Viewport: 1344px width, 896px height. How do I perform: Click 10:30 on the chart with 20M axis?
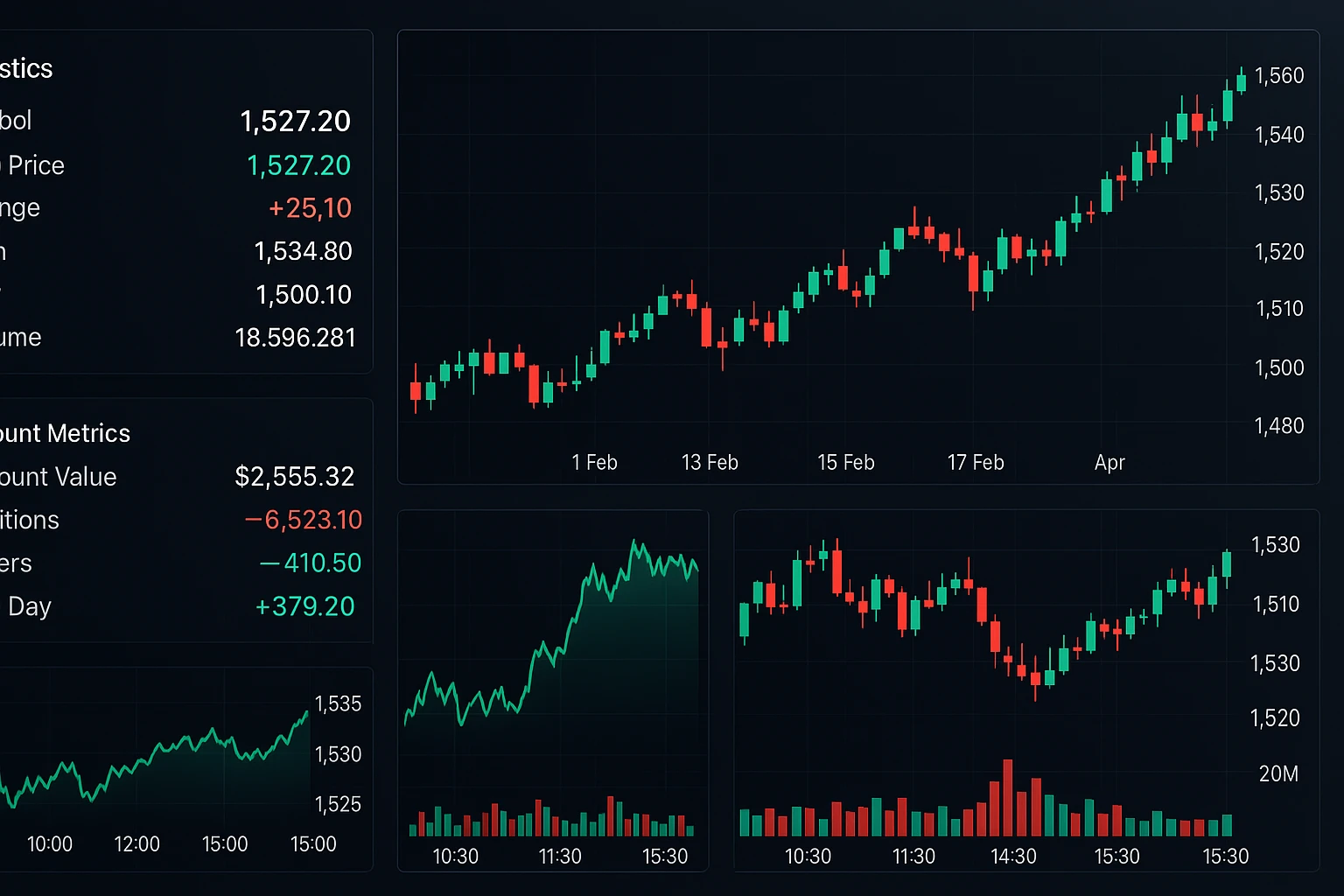808,857
